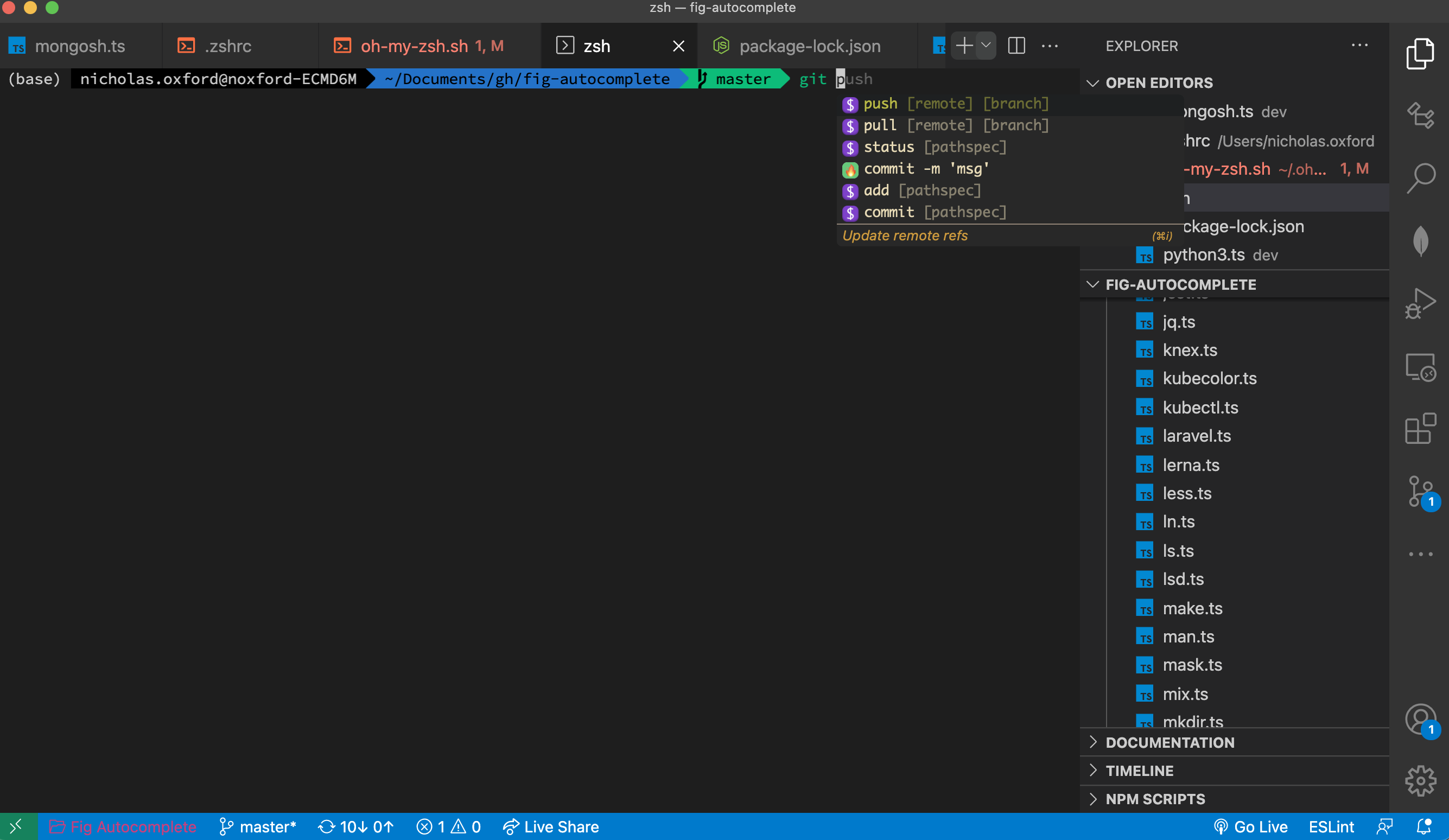Open the Search magnifier in activity bar
The image size is (1449, 840).
coord(1420,177)
